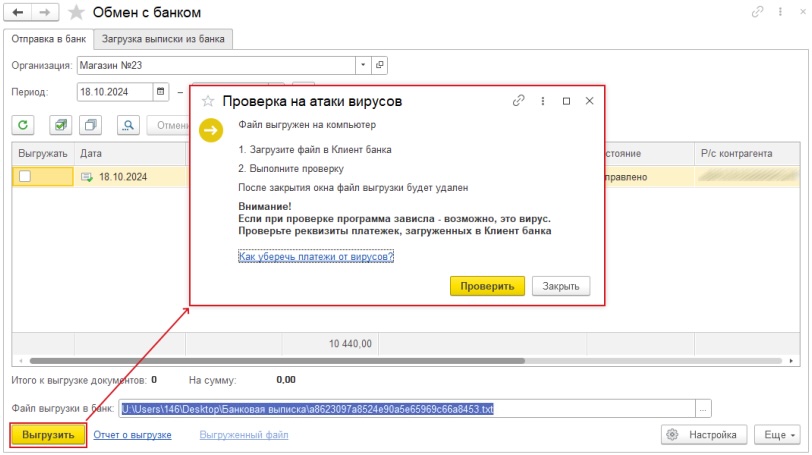812x455 pixels.
Task: Click the uncheck-all rows icon
Action: (91, 125)
